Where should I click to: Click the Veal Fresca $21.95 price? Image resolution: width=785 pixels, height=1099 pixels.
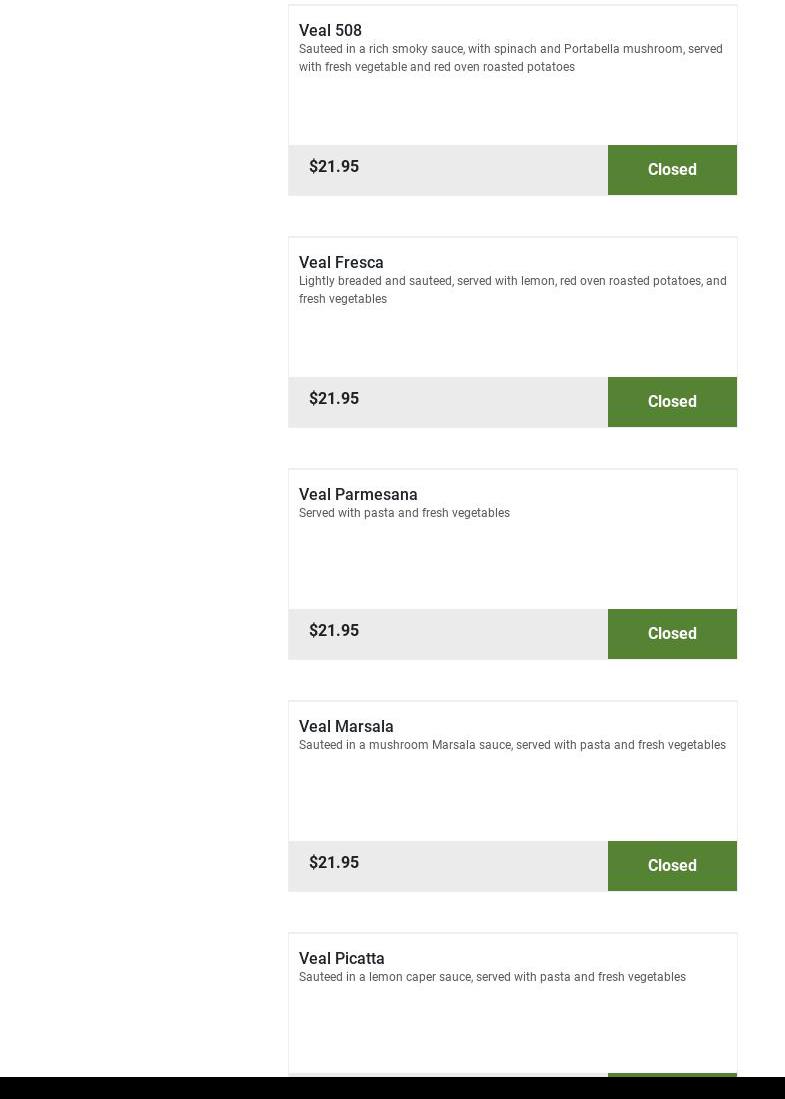click(334, 399)
